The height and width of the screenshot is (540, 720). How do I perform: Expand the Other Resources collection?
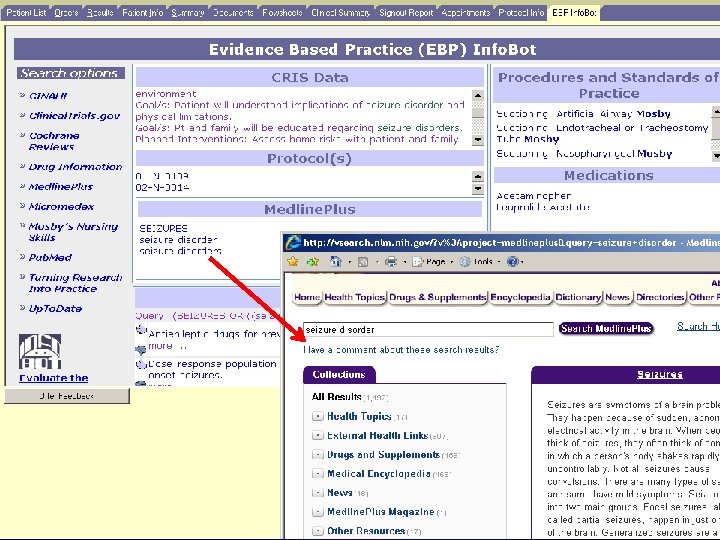tap(317, 531)
